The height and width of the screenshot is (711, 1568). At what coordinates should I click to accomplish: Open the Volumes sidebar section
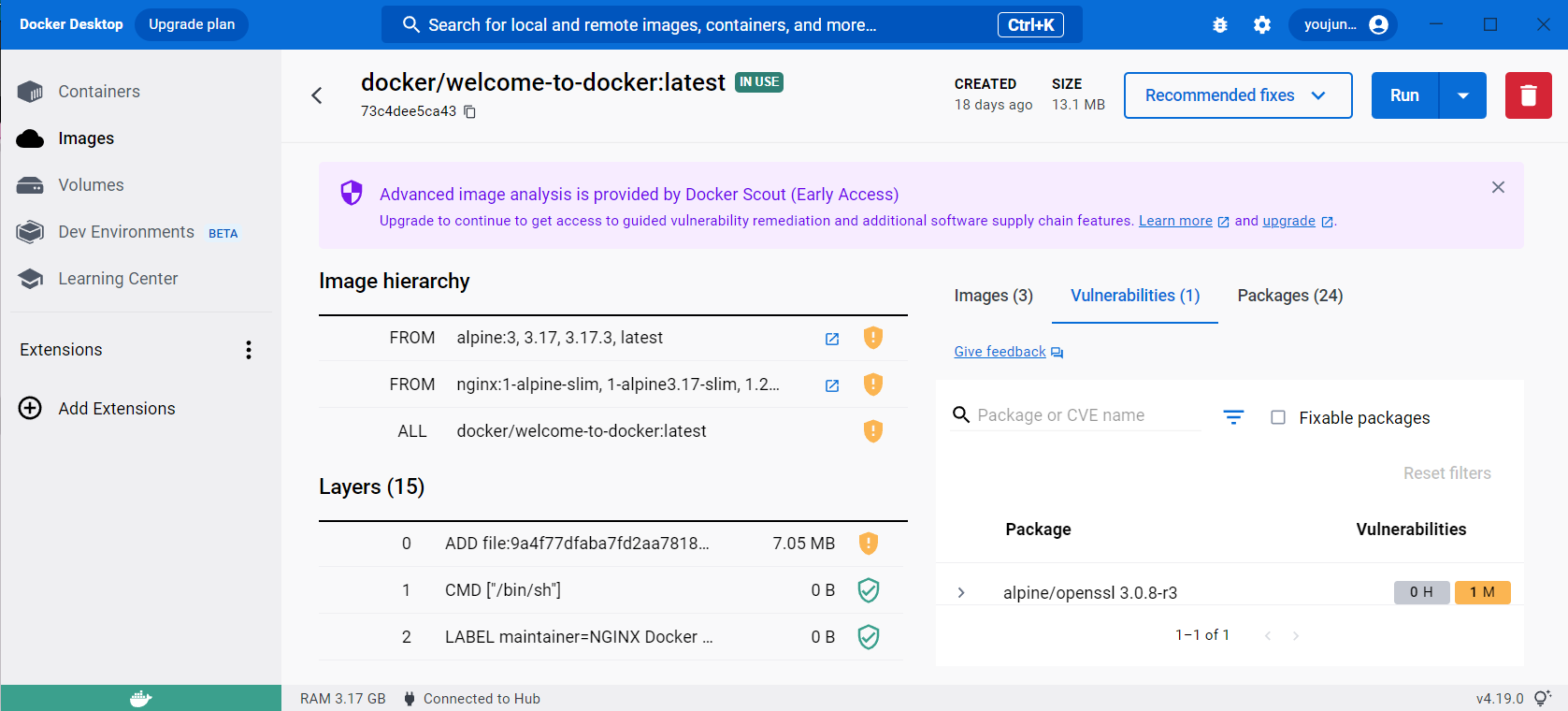point(71,185)
